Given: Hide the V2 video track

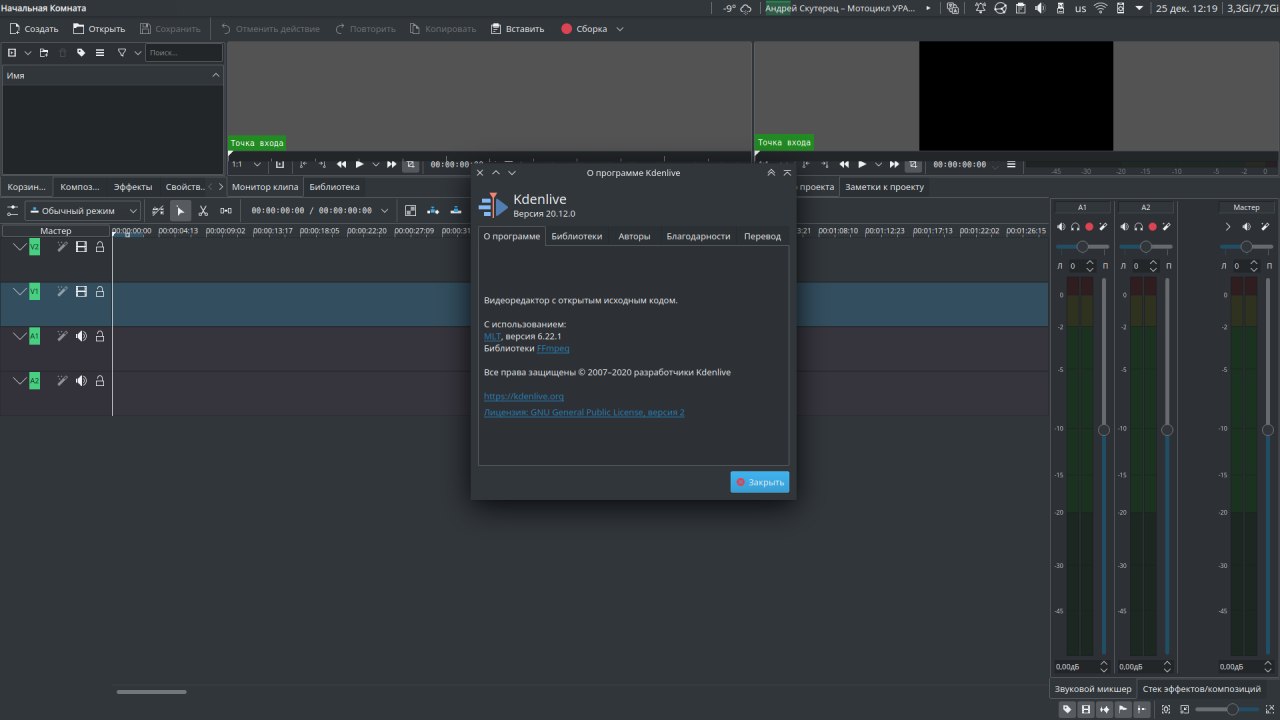Looking at the screenshot, I should tap(81, 247).
